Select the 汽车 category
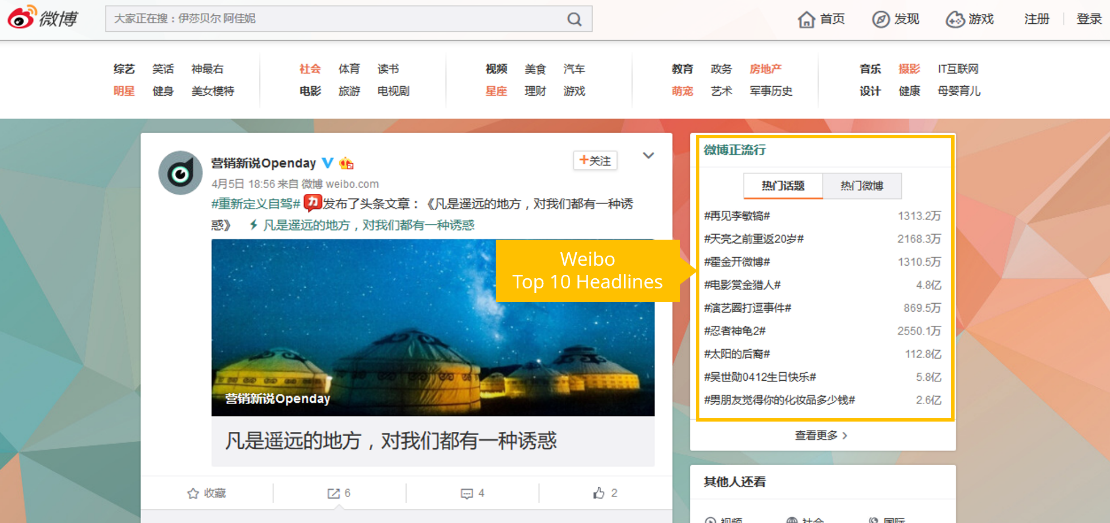This screenshot has width=1110, height=523. 574,69
